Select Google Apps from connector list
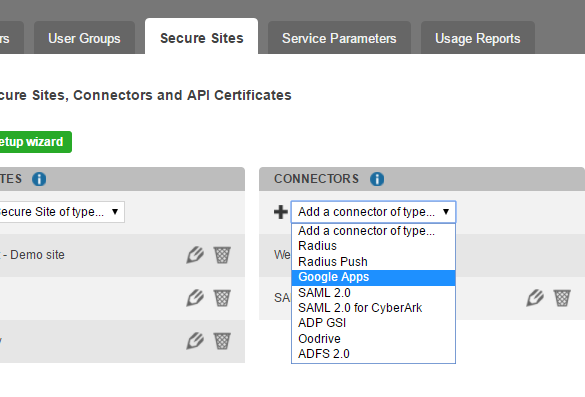Viewport: 585px width, 397px height. (373, 277)
